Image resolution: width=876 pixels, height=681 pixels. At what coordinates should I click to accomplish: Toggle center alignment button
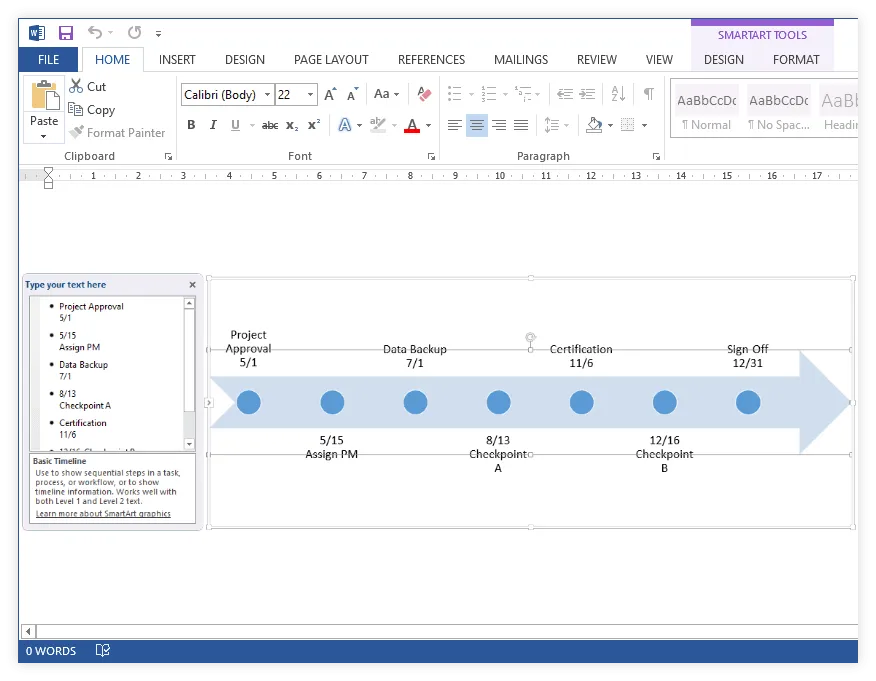point(477,126)
